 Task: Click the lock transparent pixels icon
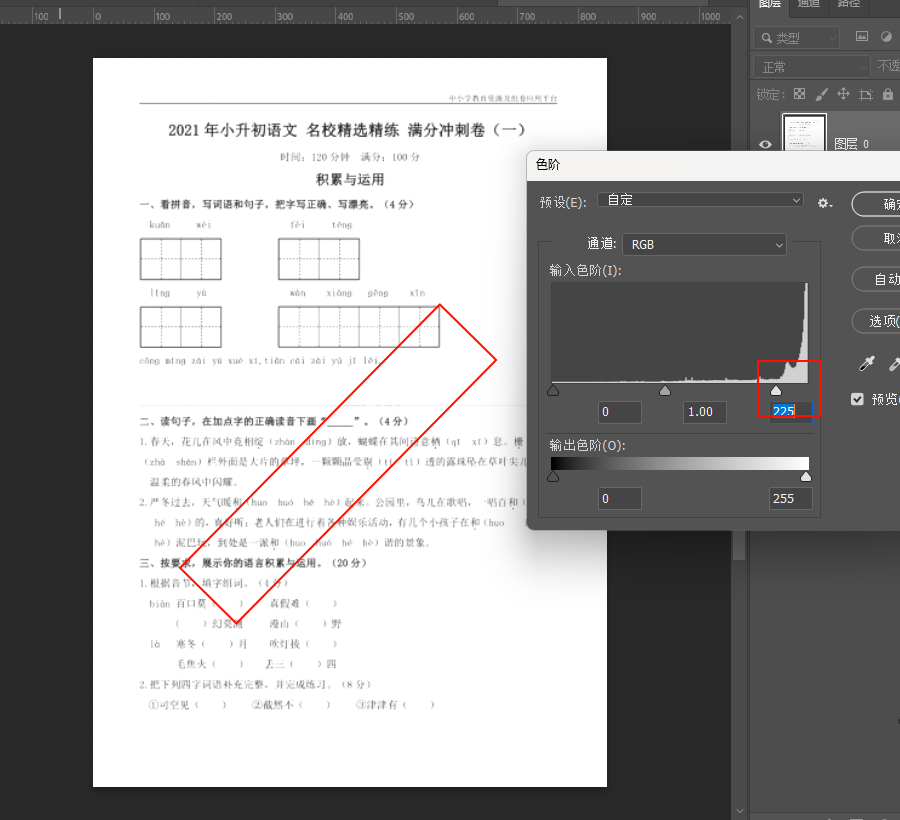point(799,94)
